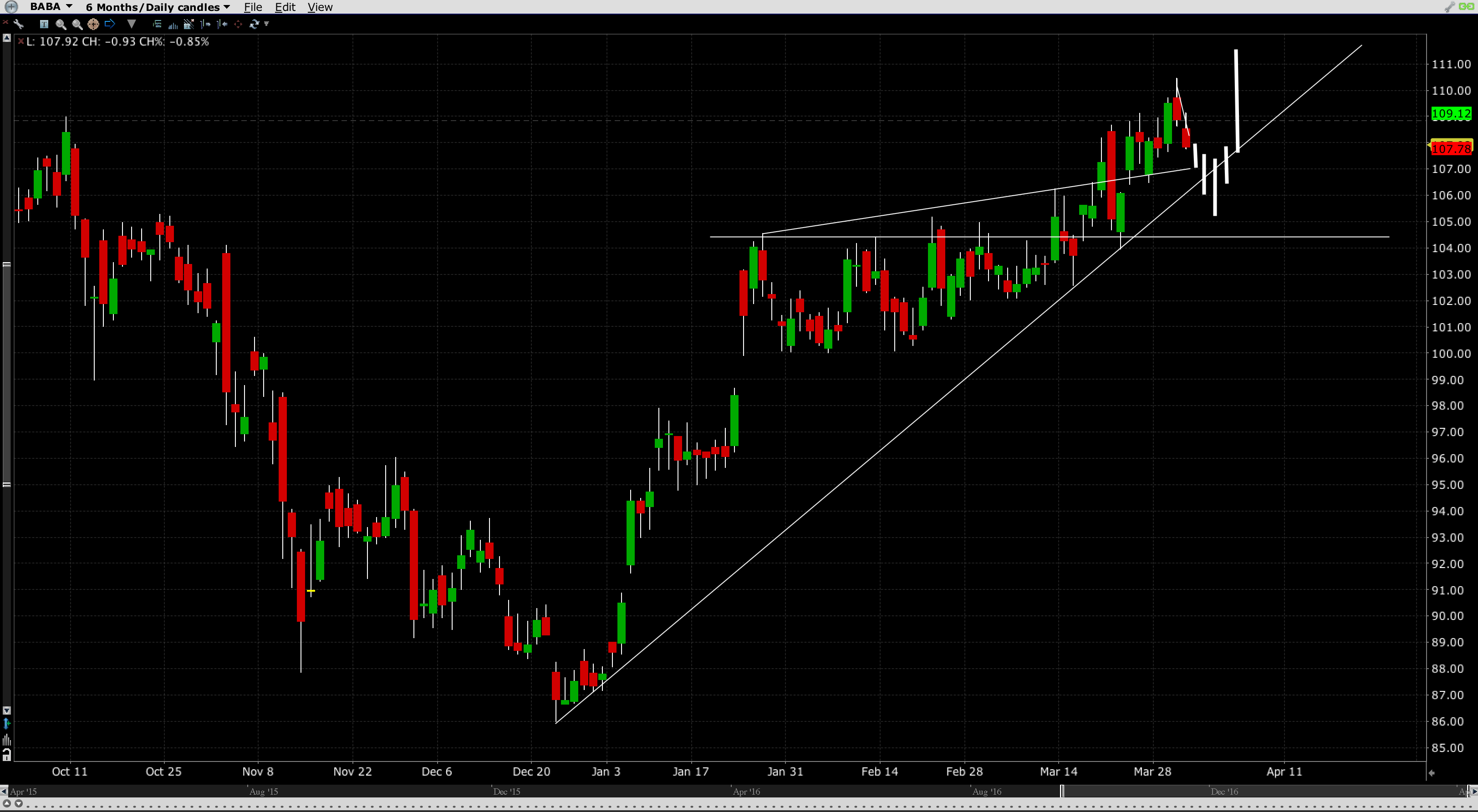Click the red four-way move icon
This screenshot has width=1478, height=812.
[238, 24]
